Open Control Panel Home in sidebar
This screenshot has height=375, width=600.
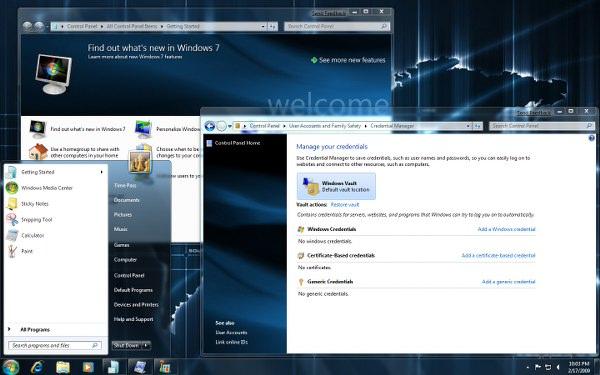pos(237,143)
